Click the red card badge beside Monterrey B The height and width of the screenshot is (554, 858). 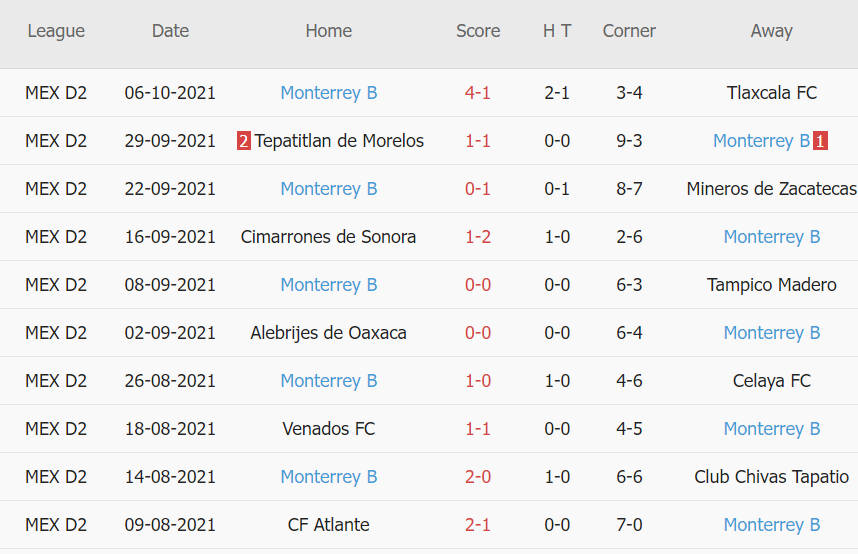(x=820, y=141)
